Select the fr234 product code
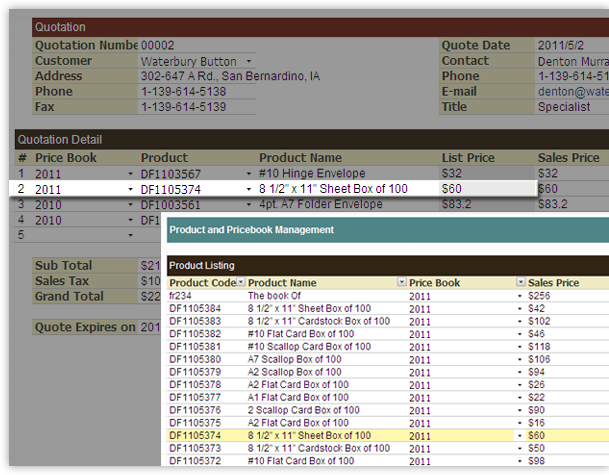 (180, 296)
